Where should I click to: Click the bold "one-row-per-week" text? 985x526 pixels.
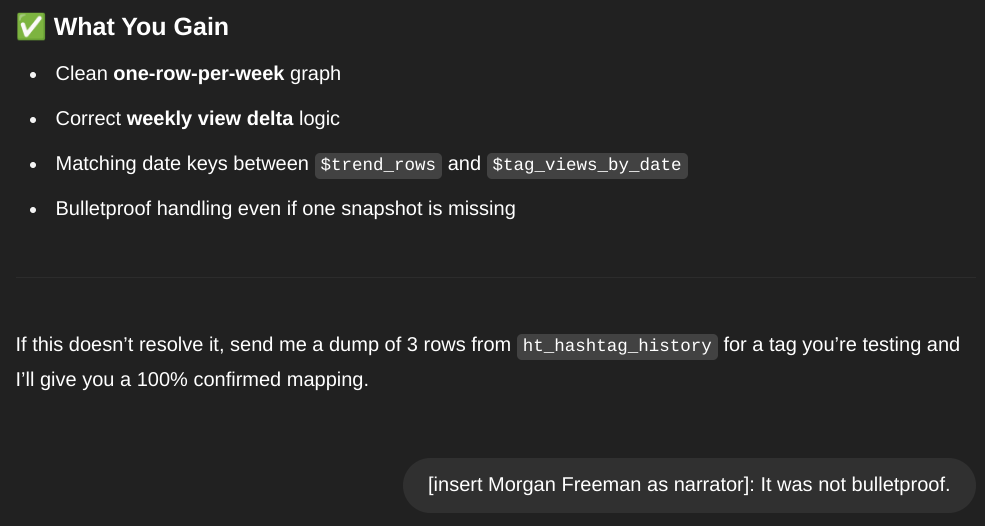199,74
